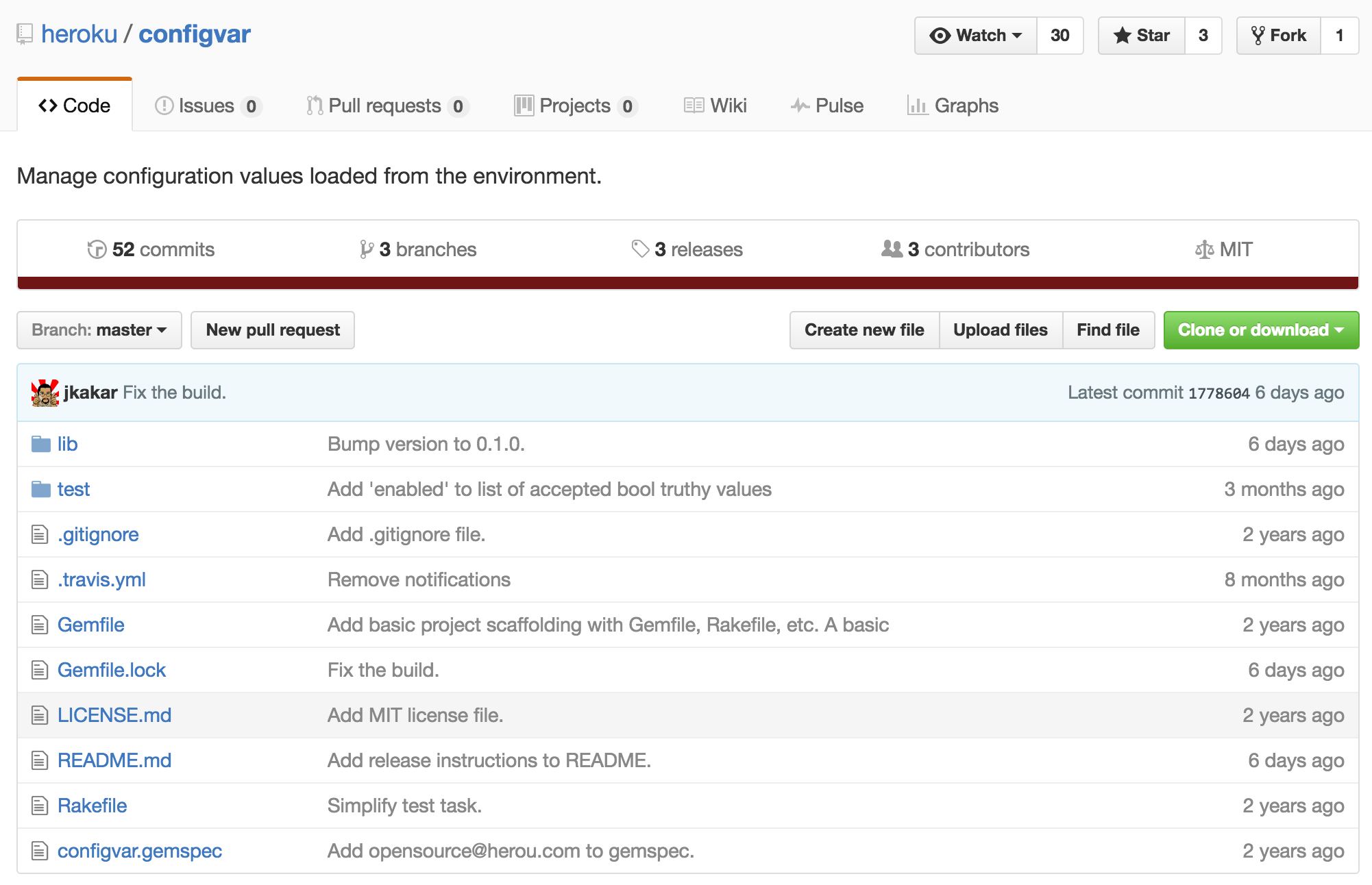
Task: Open the Wiki tab
Action: pyautogui.click(x=715, y=105)
